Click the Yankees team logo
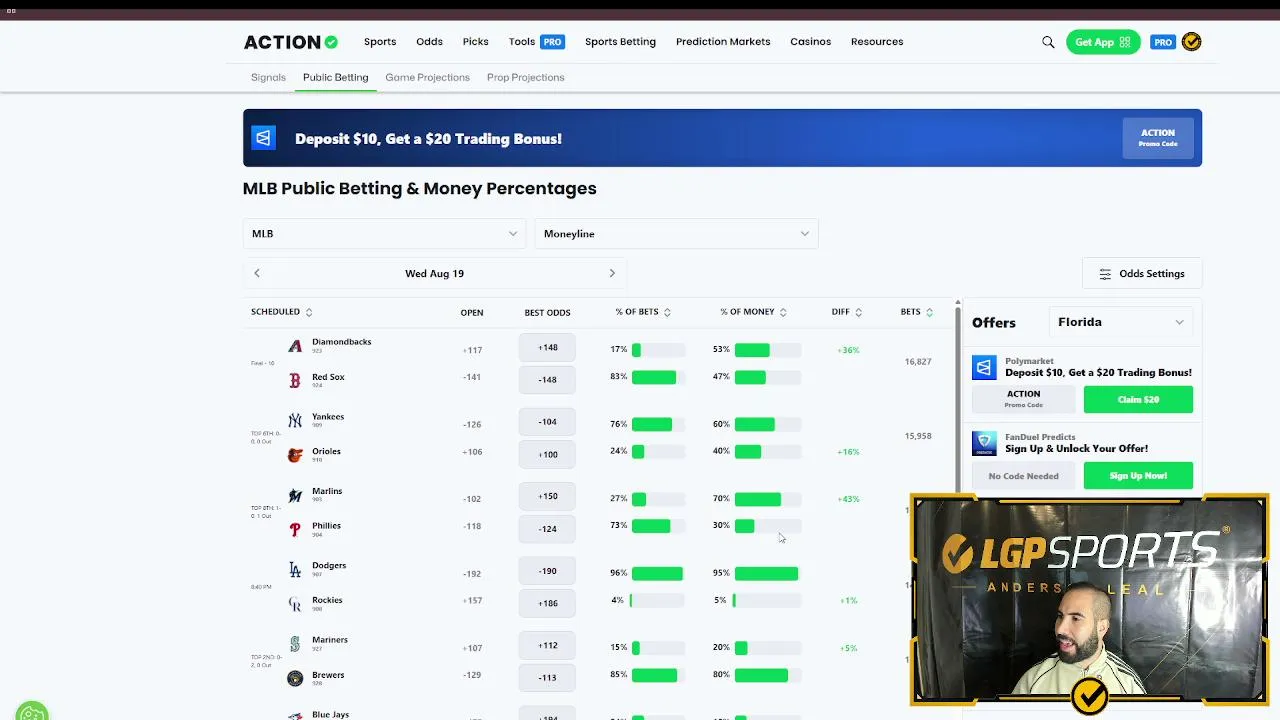The image size is (1280, 720). [295, 421]
